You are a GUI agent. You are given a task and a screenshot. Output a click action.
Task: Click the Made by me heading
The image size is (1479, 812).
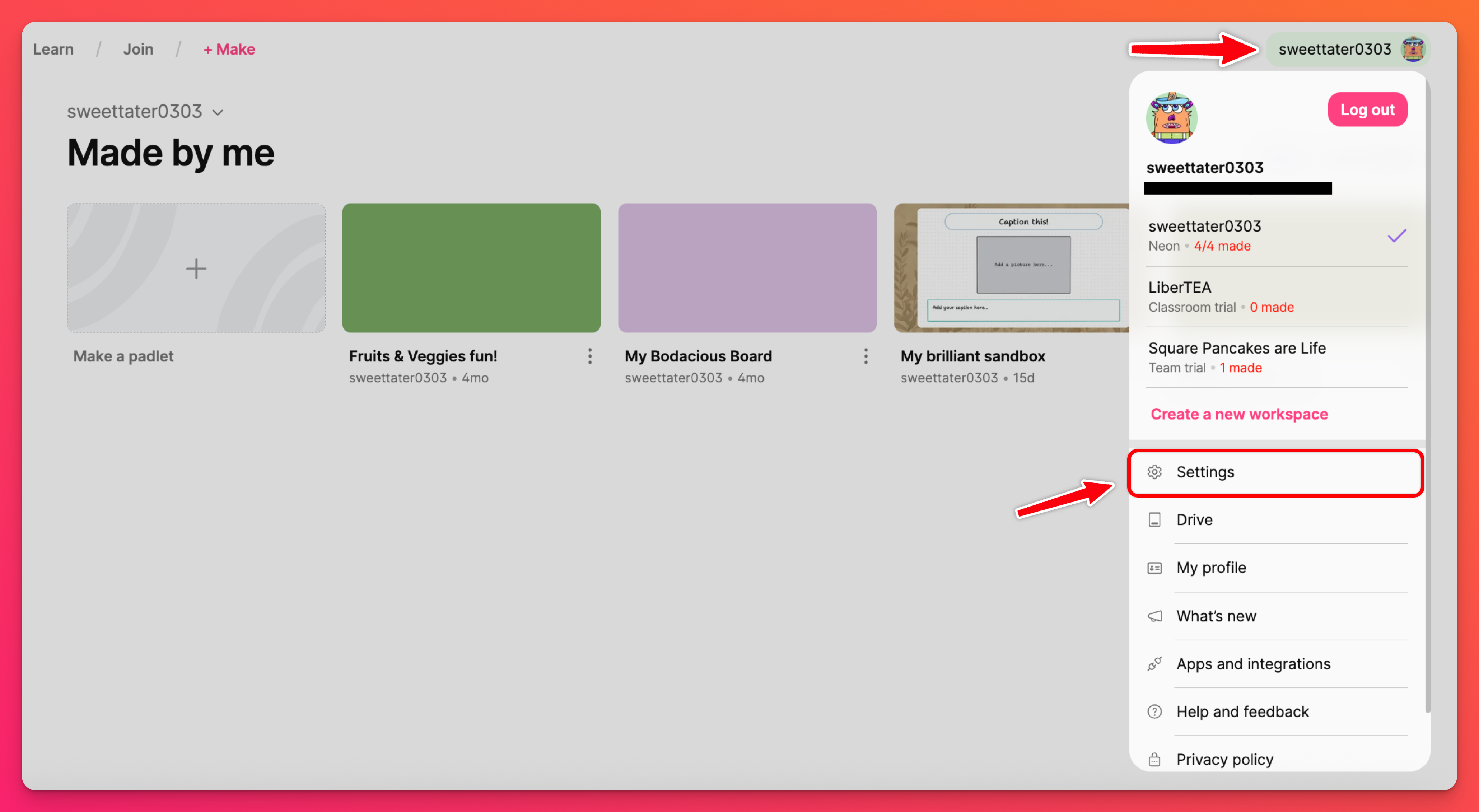pos(171,153)
